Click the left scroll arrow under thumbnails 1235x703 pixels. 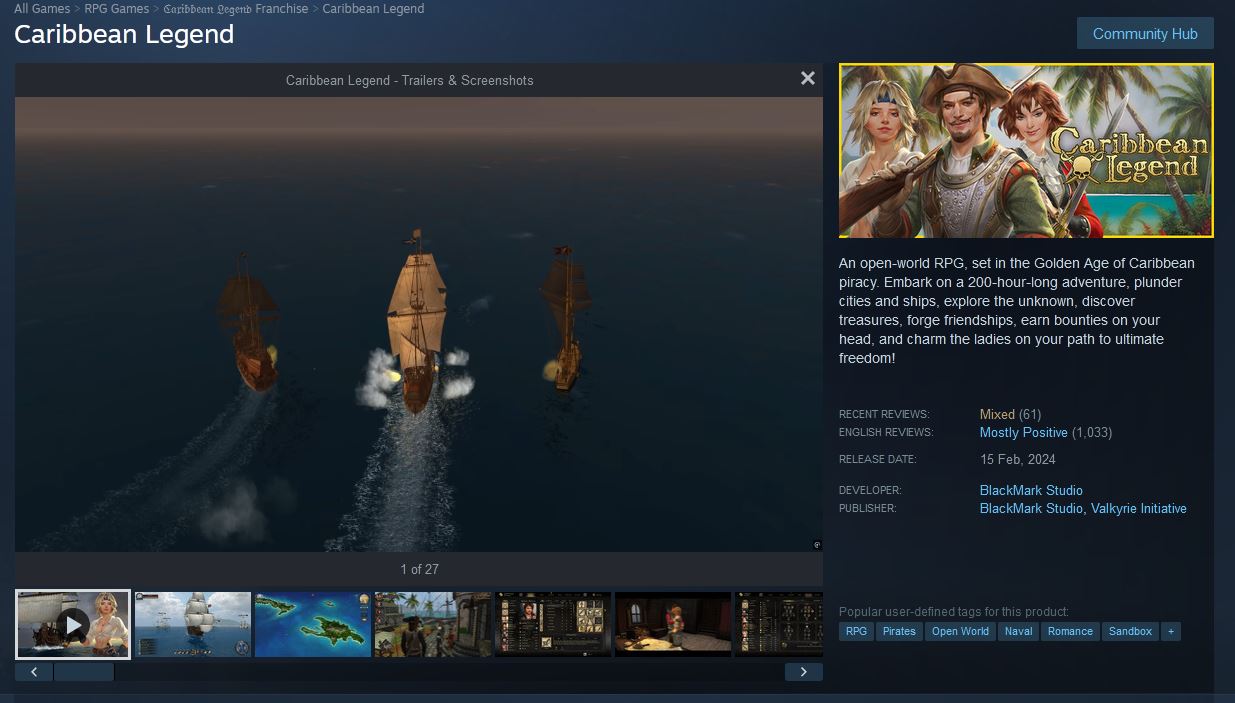pyautogui.click(x=34, y=672)
